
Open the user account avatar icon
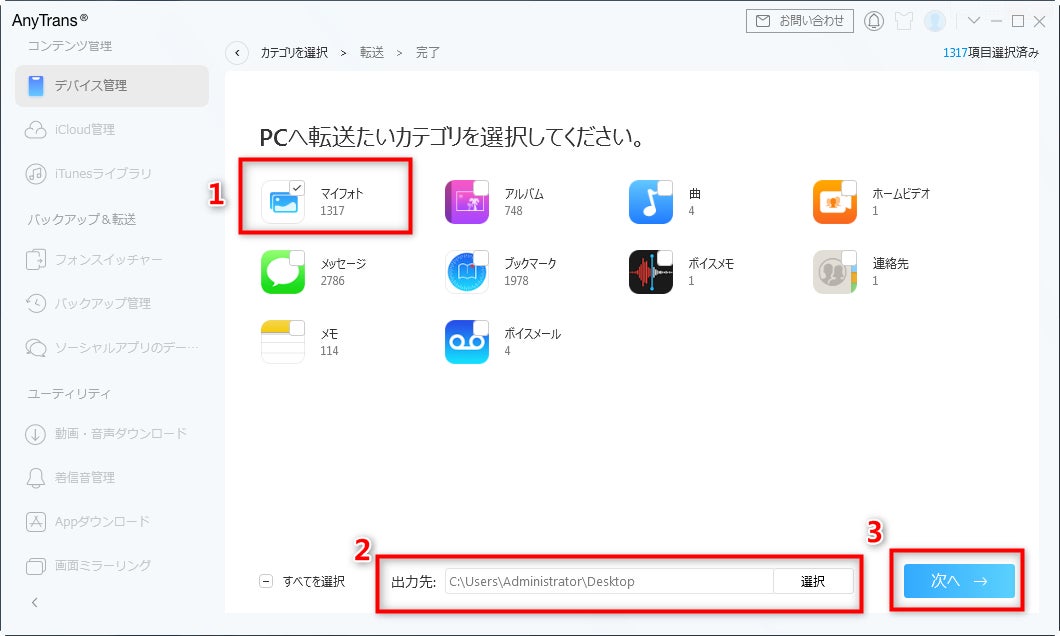click(x=935, y=21)
